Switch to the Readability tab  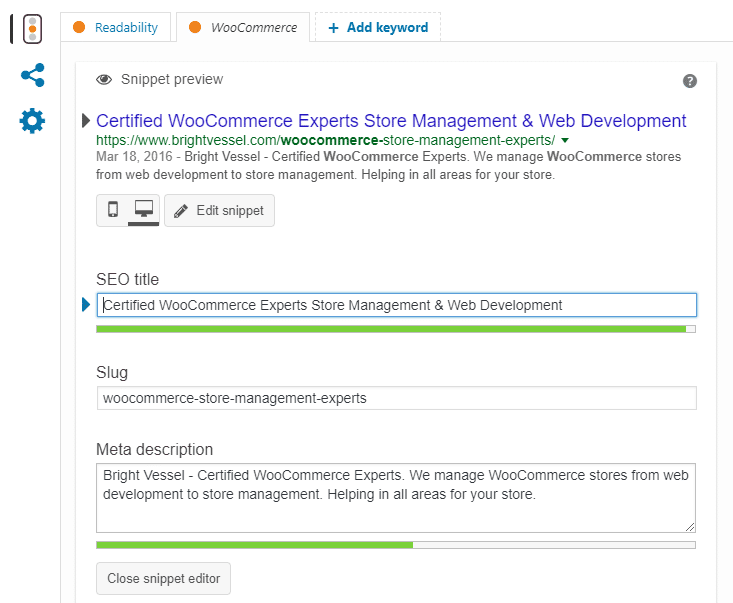pos(116,27)
